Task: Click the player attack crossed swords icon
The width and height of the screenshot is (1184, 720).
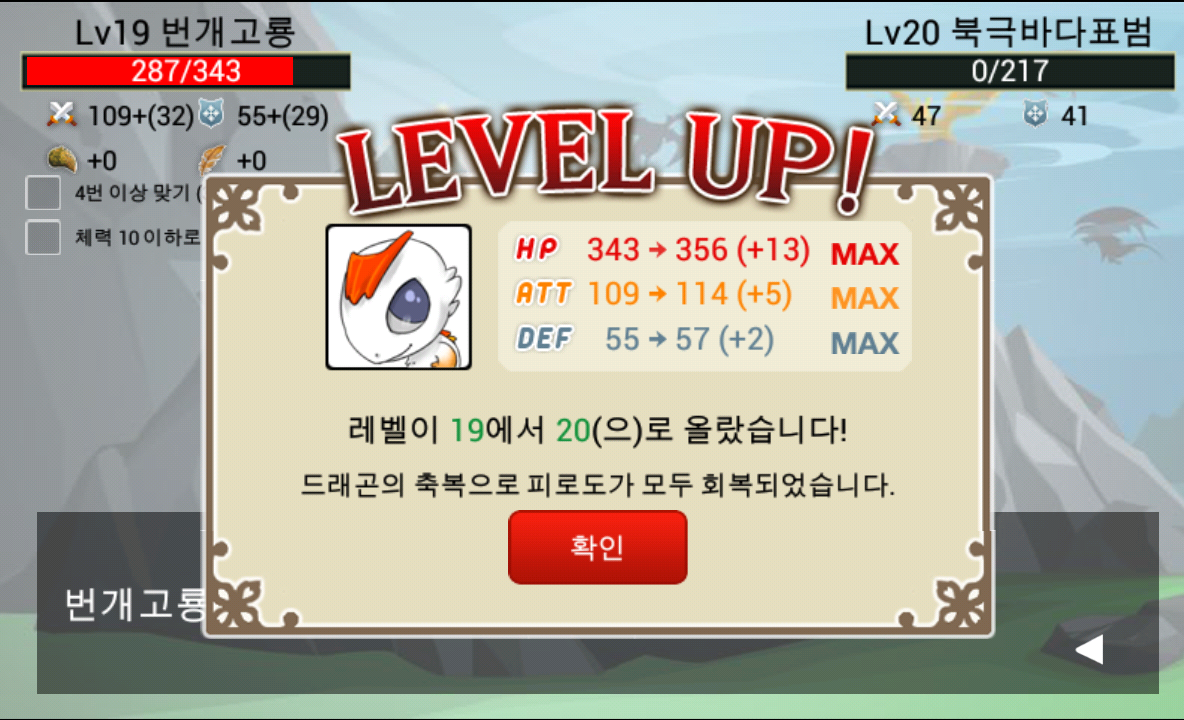Action: [x=62, y=115]
